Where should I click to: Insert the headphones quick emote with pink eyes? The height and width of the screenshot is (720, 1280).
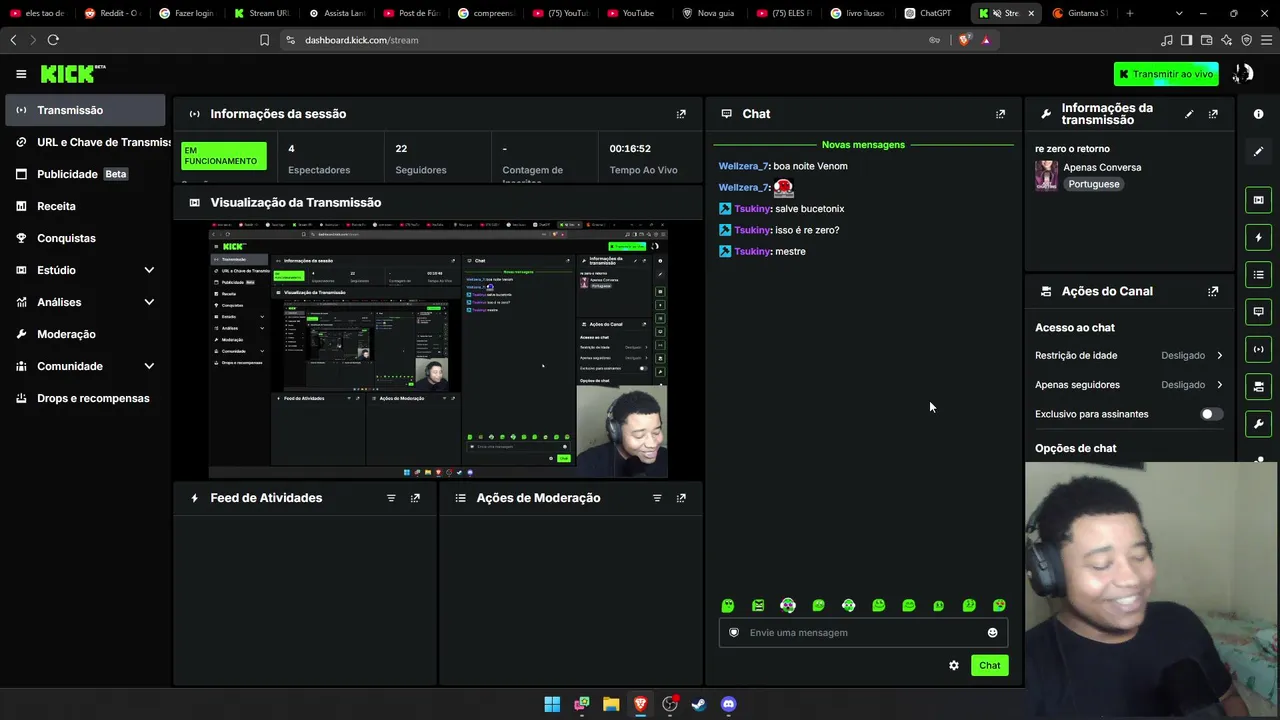click(788, 605)
